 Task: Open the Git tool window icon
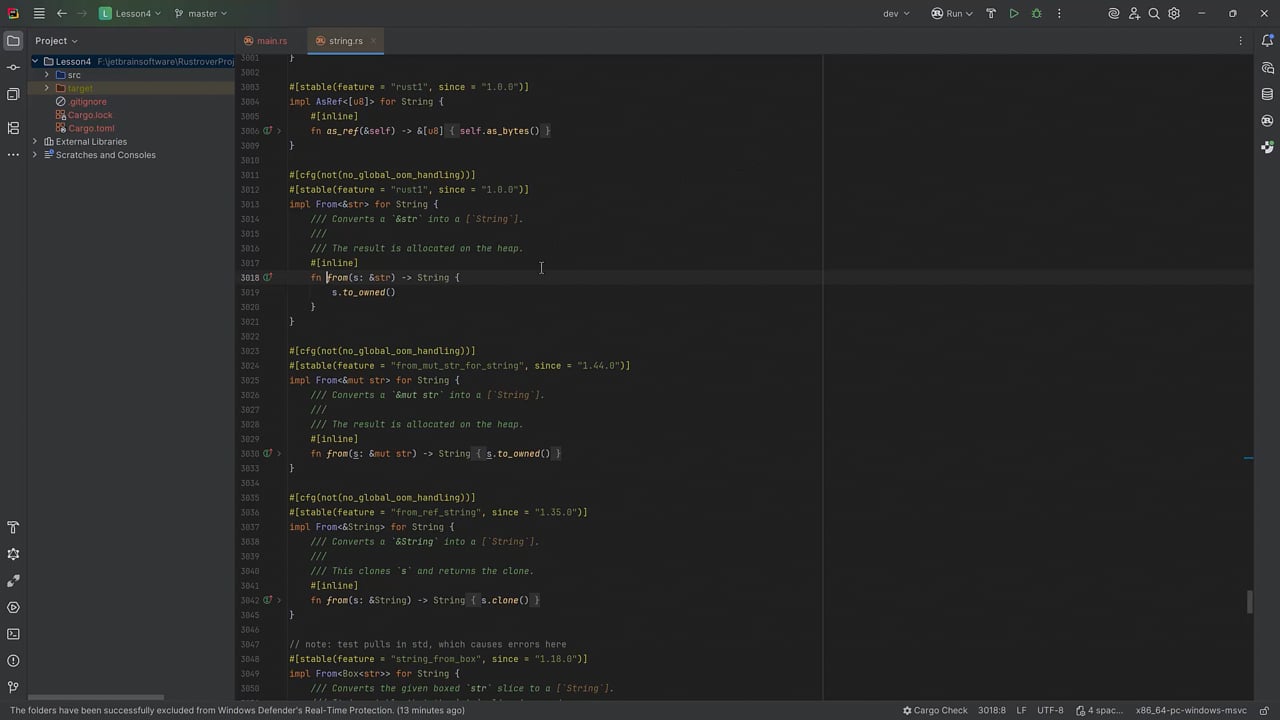coord(13,688)
